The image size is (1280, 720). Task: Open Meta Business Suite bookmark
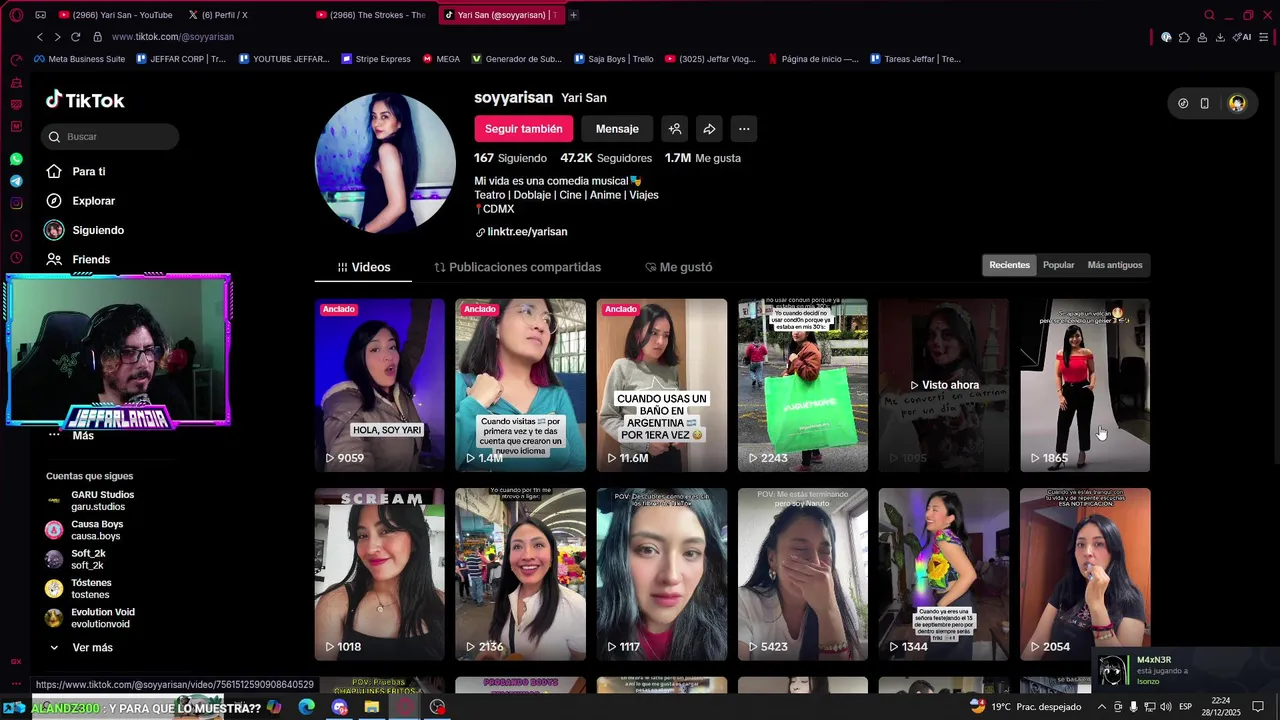[x=80, y=59]
